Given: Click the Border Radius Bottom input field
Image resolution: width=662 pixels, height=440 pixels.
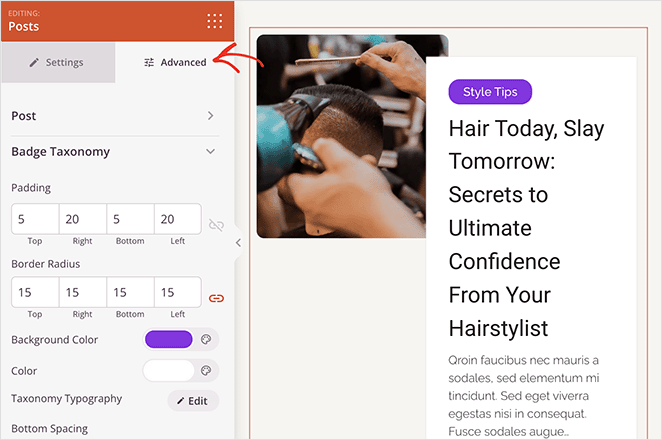Looking at the screenshot, I should pyautogui.click(x=130, y=292).
